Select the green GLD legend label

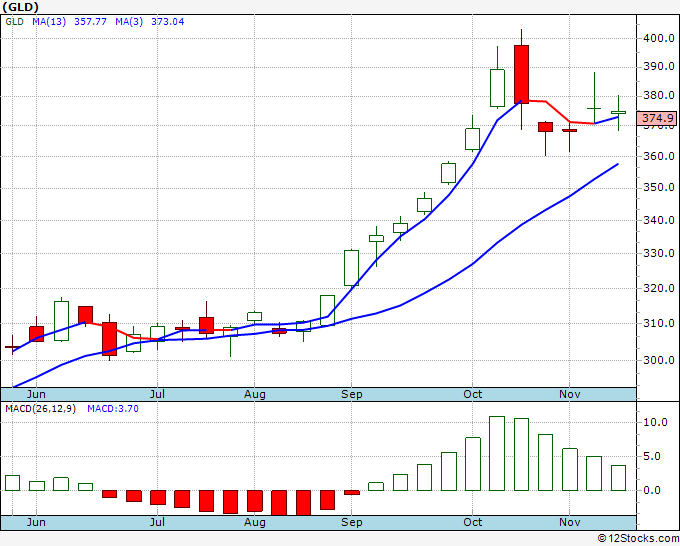point(14,22)
